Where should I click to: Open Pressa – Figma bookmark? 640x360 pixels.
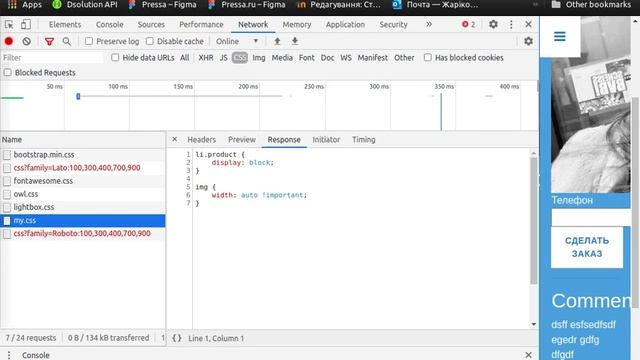tap(162, 4)
